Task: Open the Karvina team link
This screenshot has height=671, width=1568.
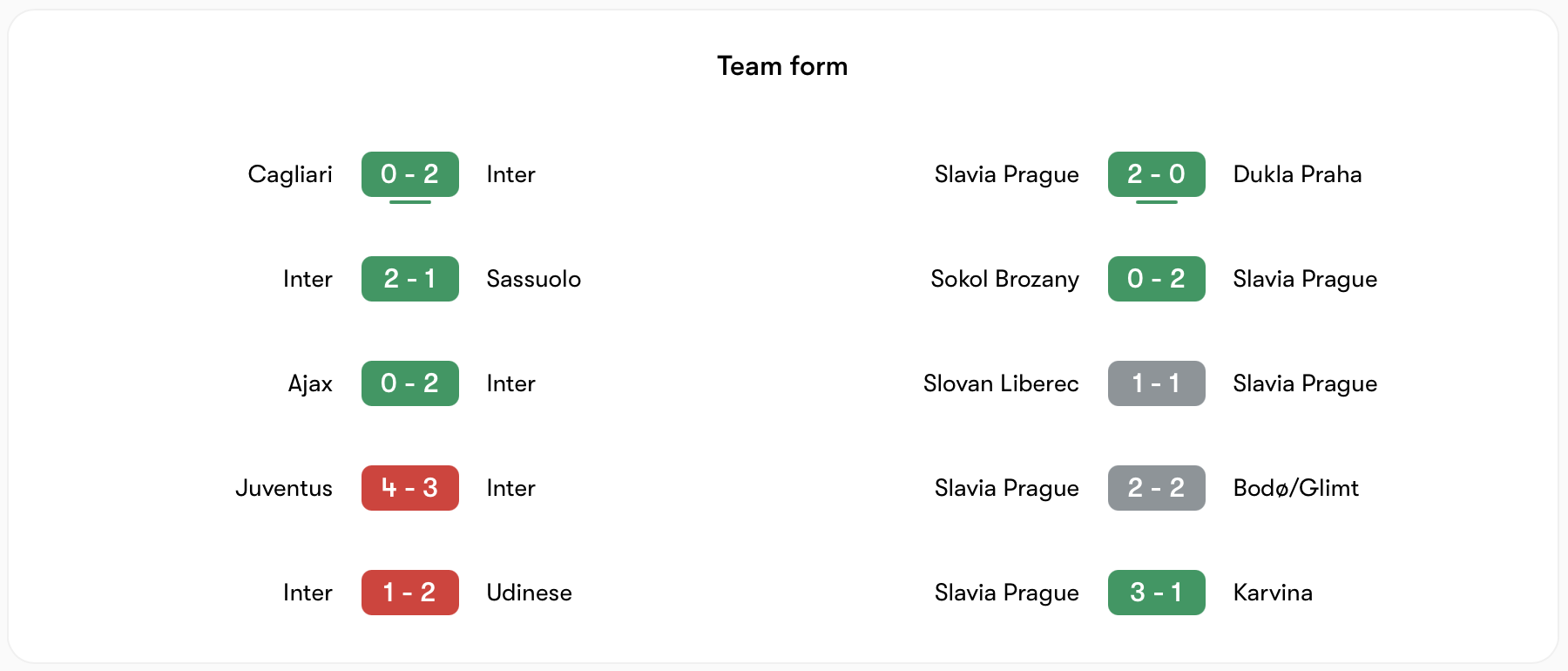Action: click(1273, 593)
